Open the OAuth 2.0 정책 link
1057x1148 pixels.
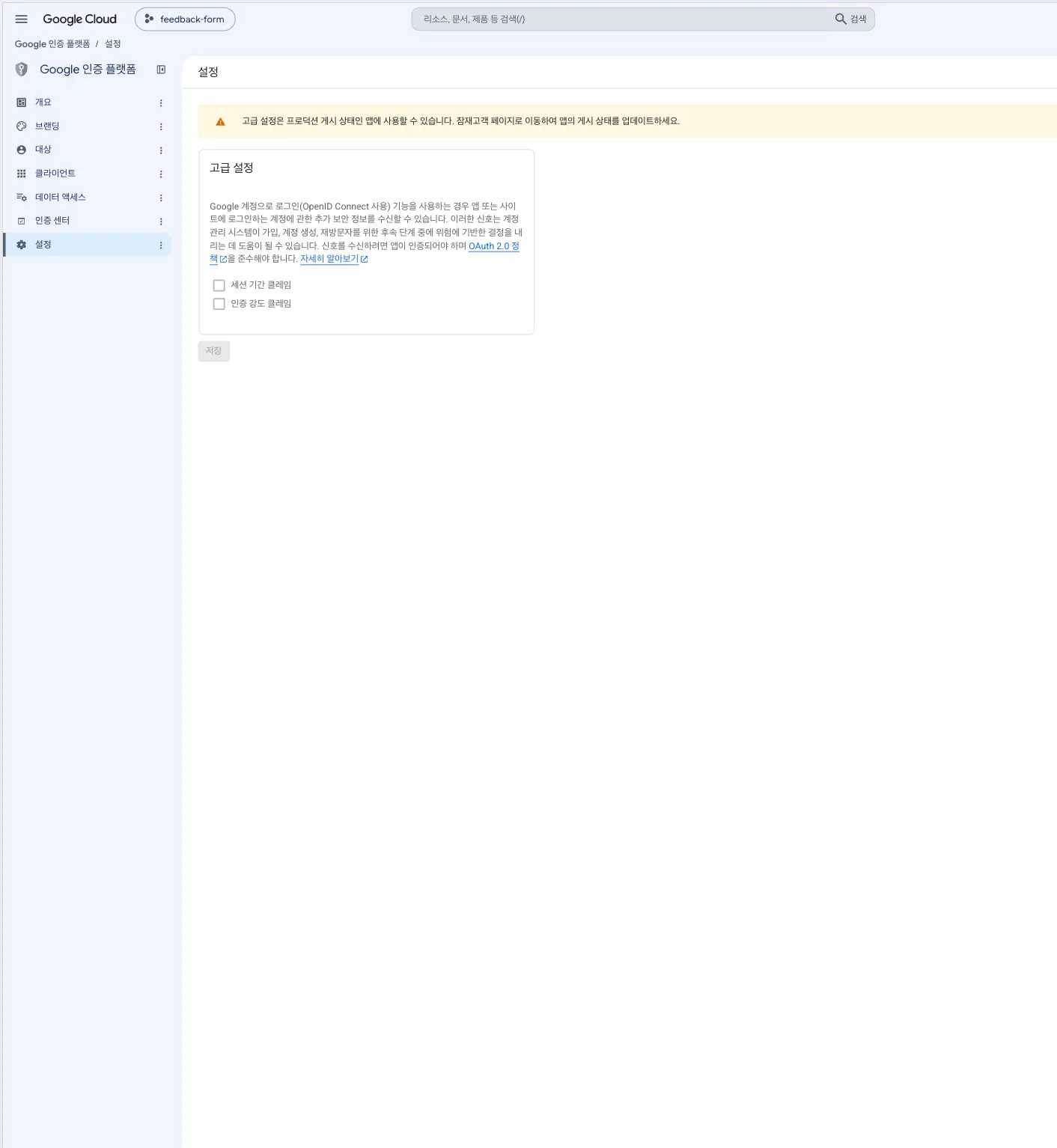pos(494,246)
